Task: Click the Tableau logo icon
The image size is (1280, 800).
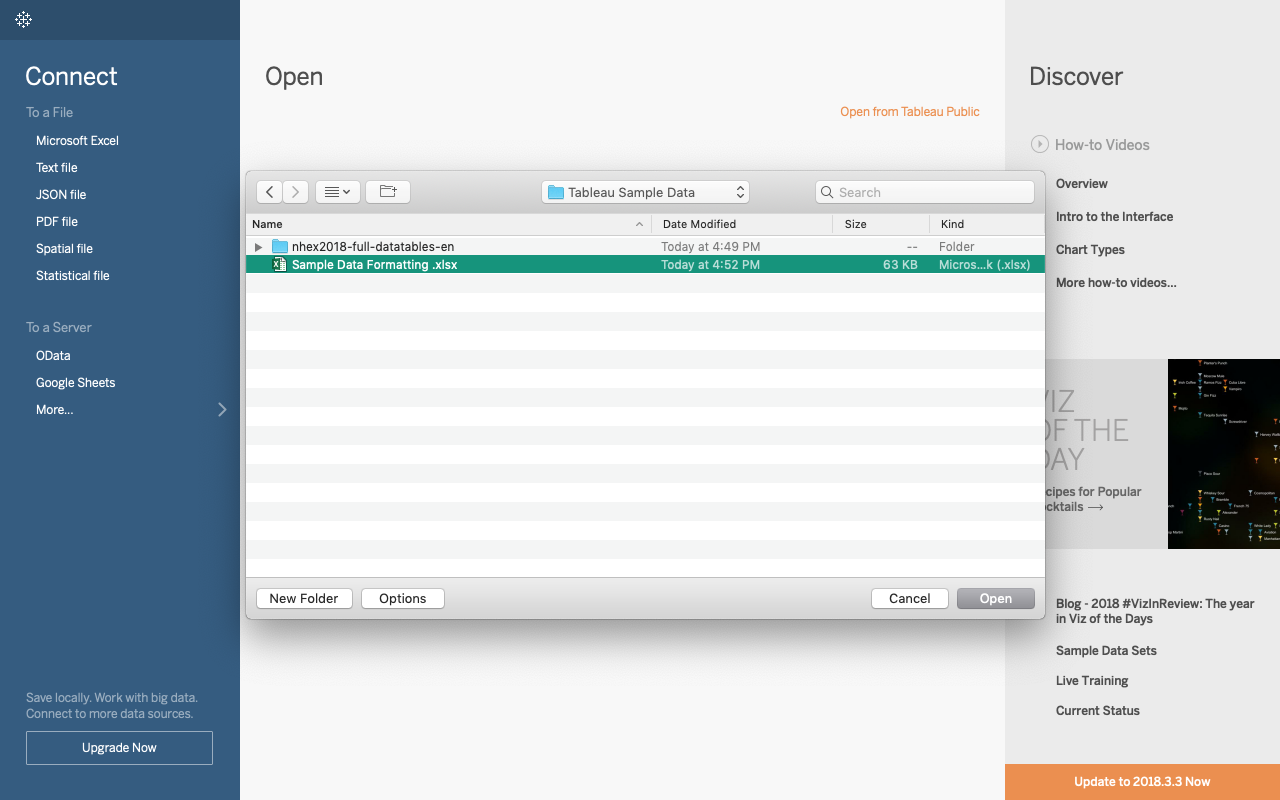Action: click(x=24, y=19)
